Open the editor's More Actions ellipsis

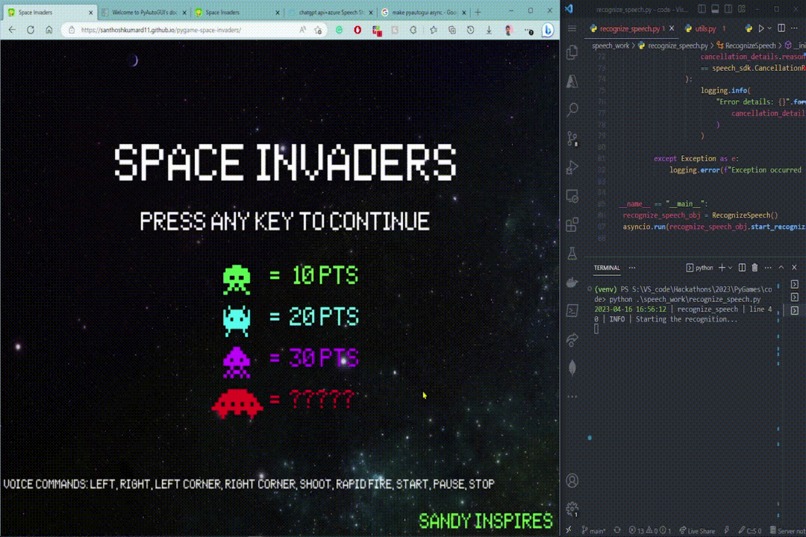pos(795,29)
